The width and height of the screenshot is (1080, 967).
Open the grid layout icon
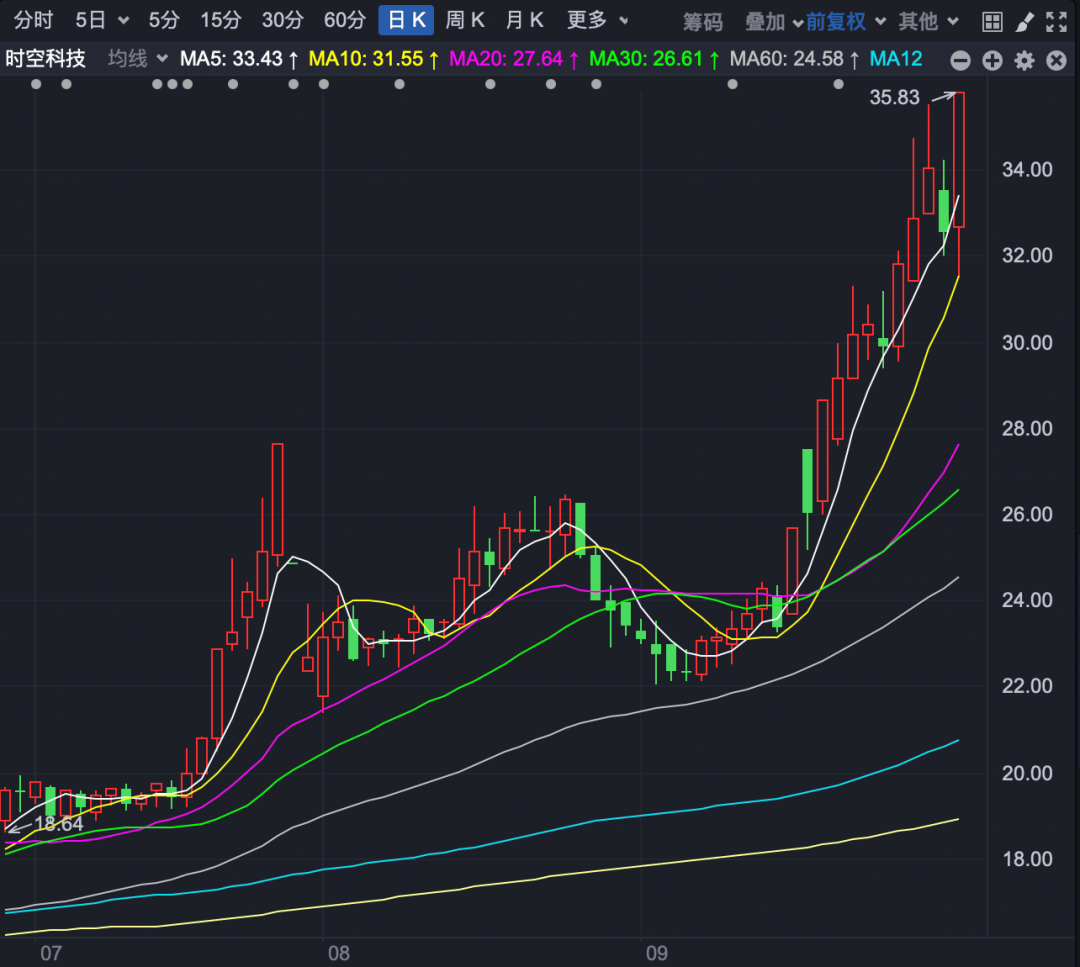click(991, 21)
